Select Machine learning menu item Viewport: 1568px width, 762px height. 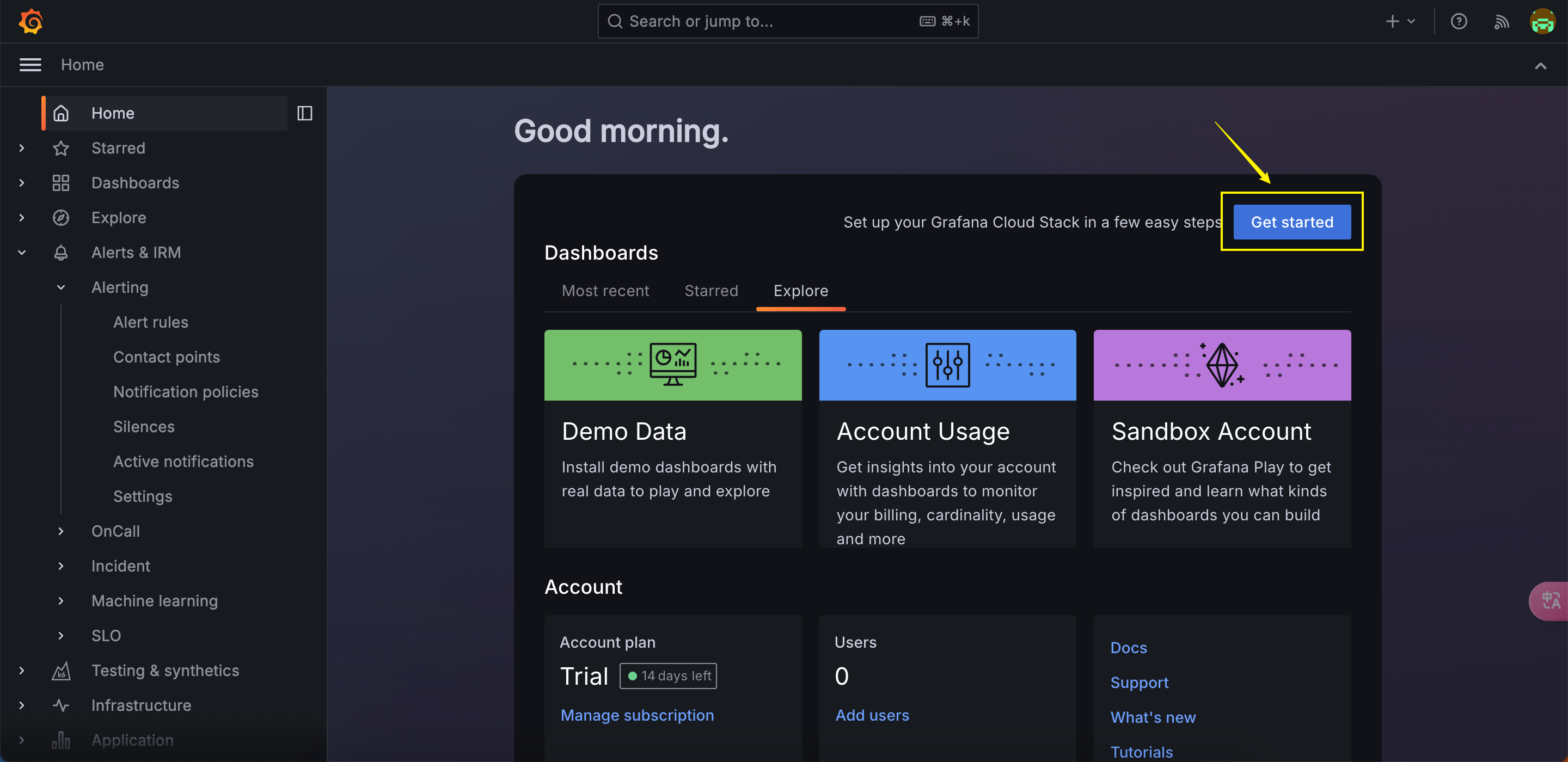155,601
